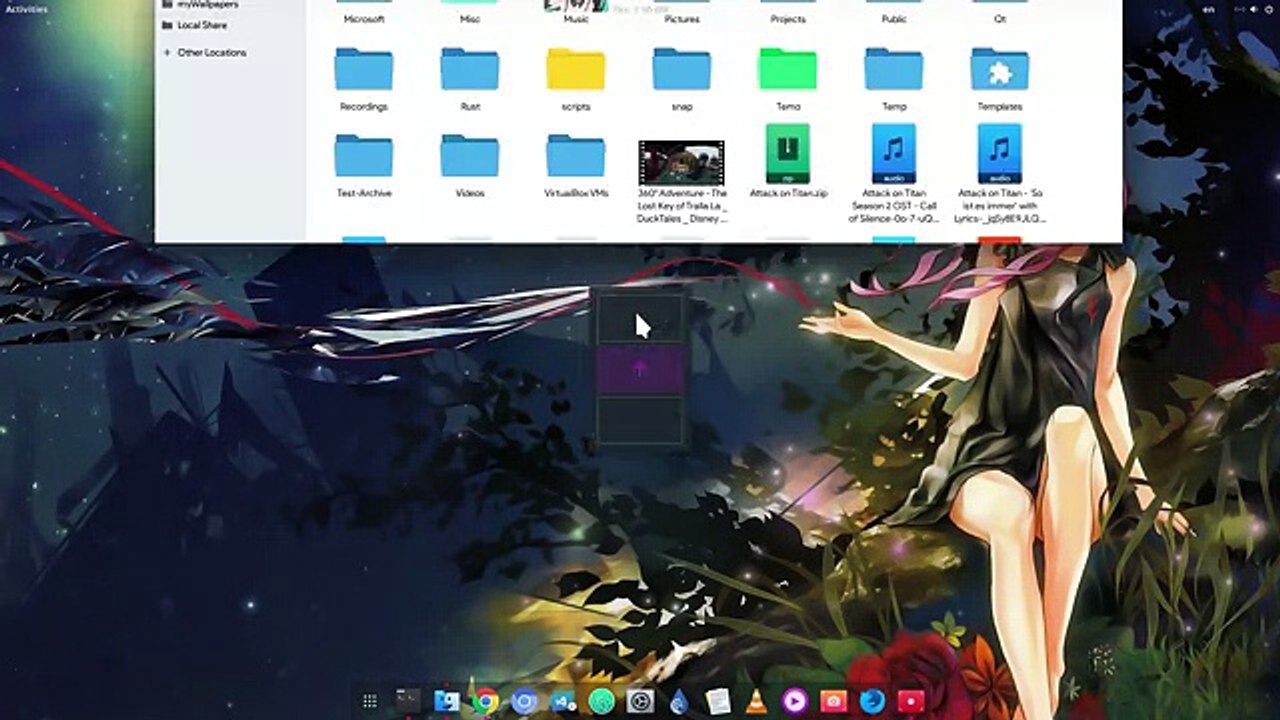The image size is (1280, 720).
Task: Select the 360° Adventure DuckTales video thumbnail
Action: (682, 163)
